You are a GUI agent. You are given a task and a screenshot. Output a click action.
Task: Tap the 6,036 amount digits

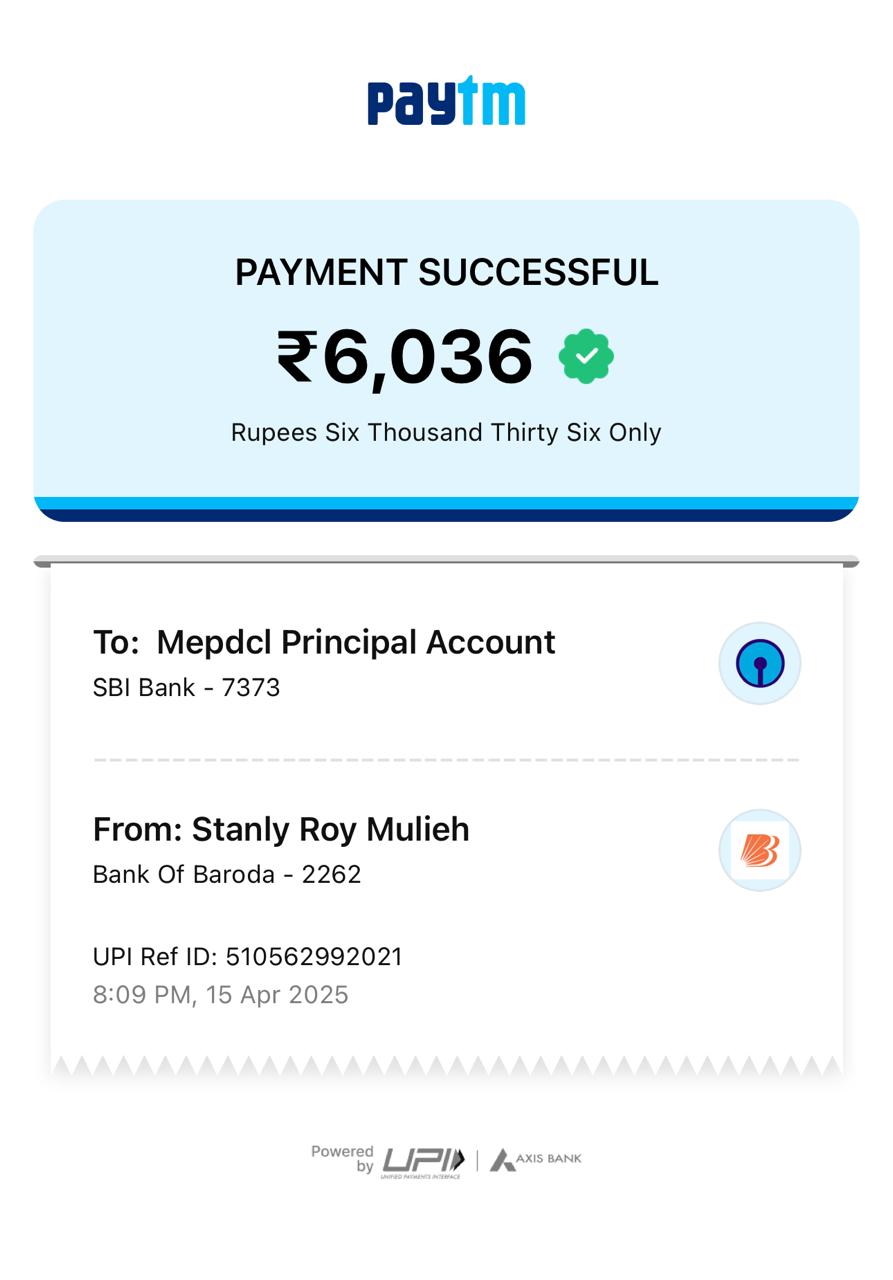point(427,357)
